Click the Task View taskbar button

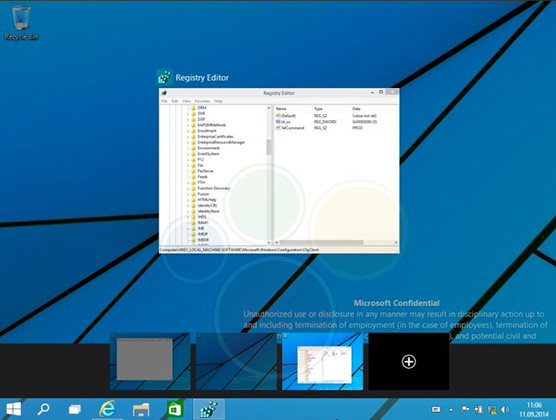pos(74,409)
